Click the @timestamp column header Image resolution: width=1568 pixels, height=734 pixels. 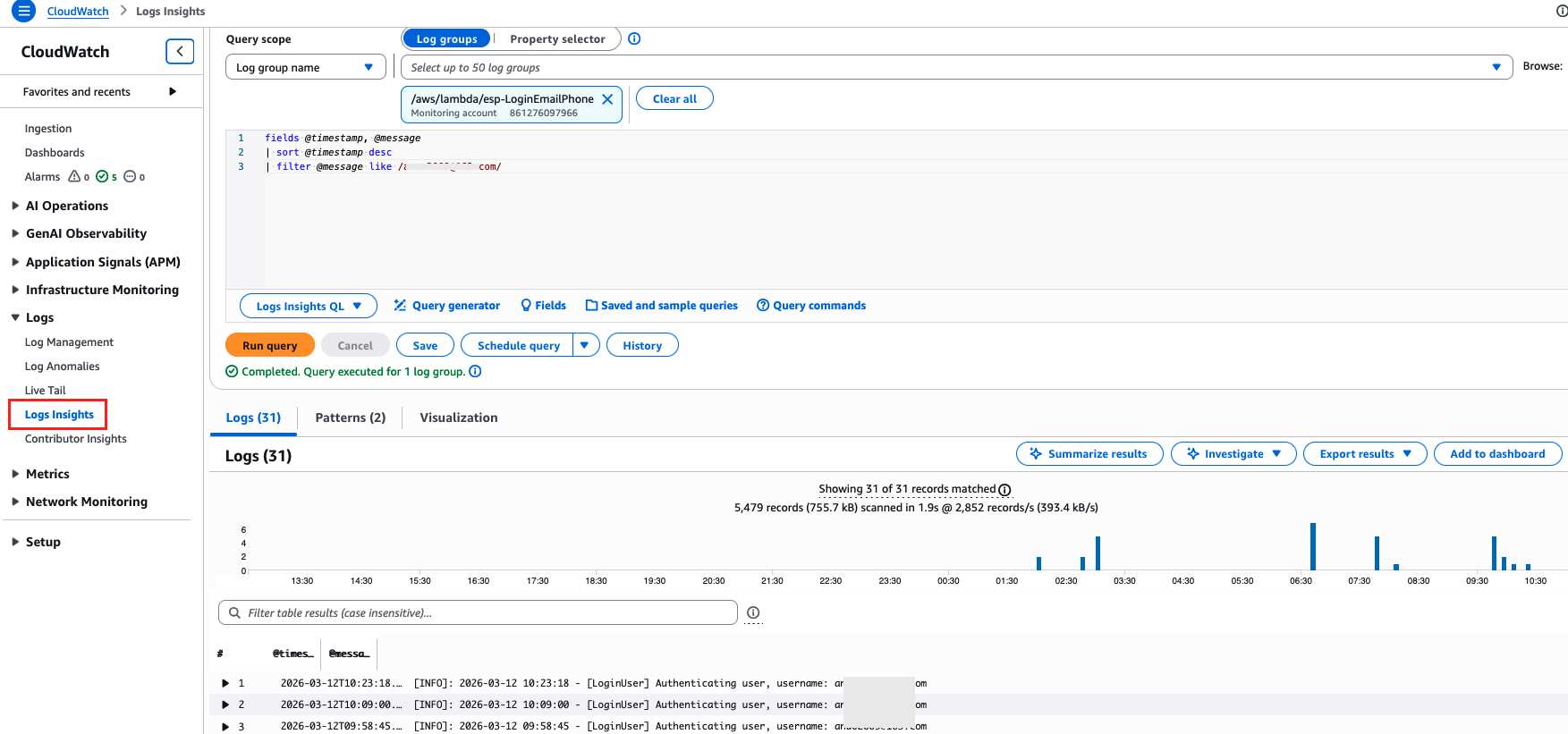(x=293, y=654)
